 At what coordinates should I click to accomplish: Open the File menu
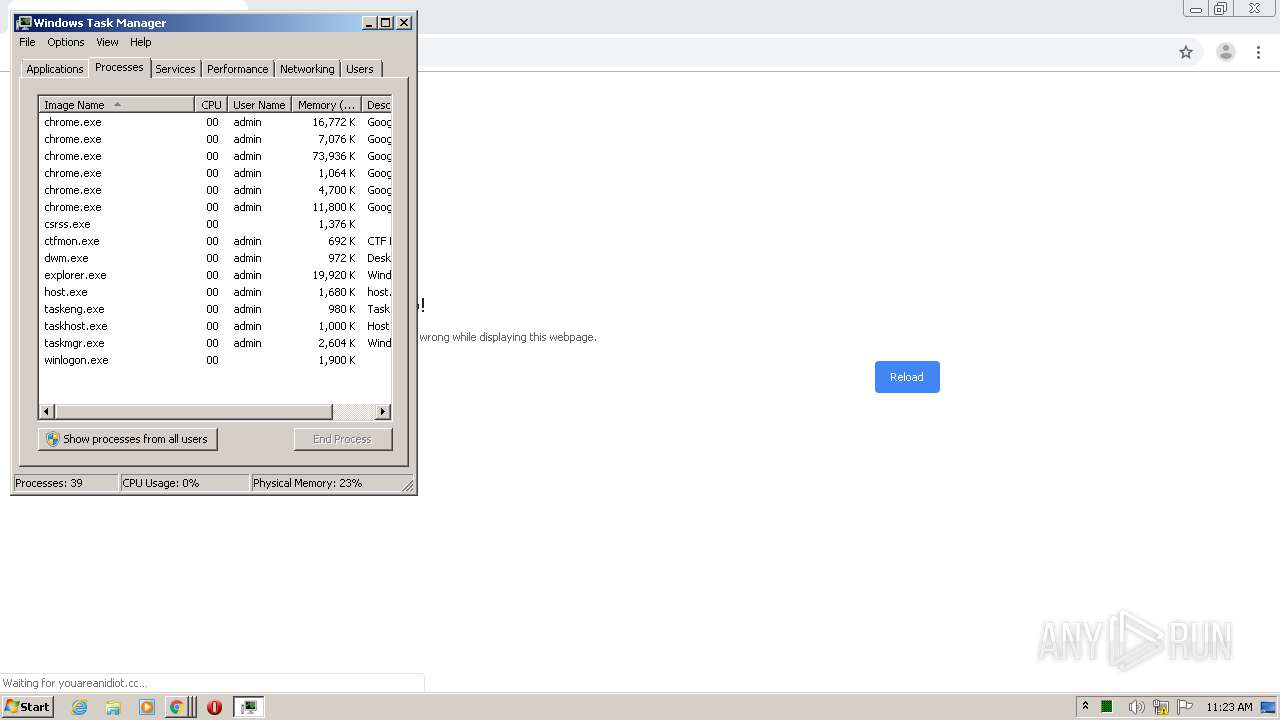[x=27, y=42]
